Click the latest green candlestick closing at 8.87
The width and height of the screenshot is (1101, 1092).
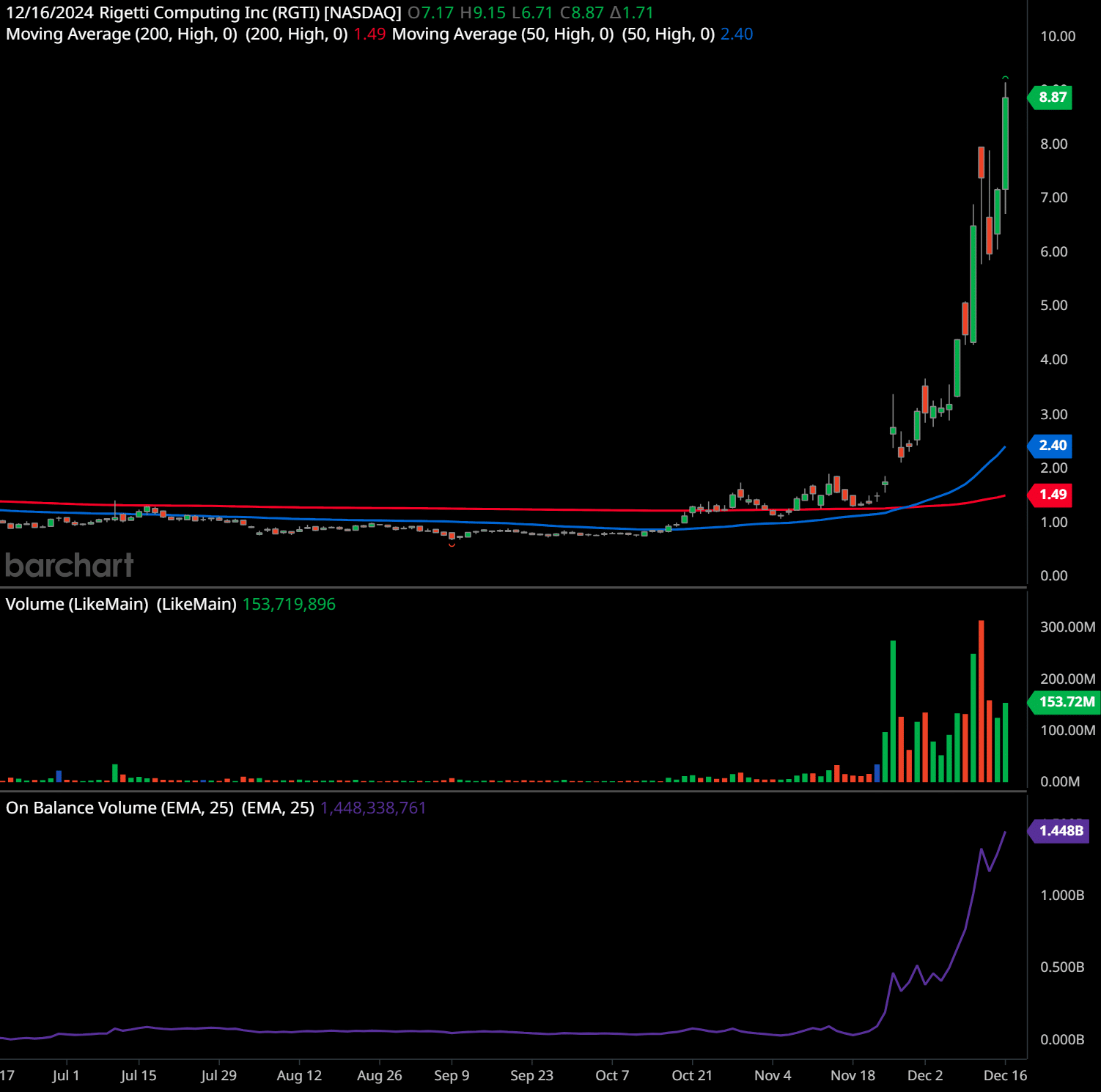coord(1005,143)
